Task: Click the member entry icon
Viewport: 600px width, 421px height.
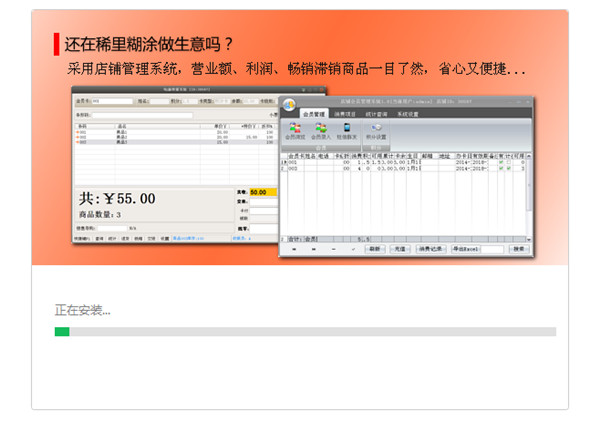Action: (x=320, y=130)
